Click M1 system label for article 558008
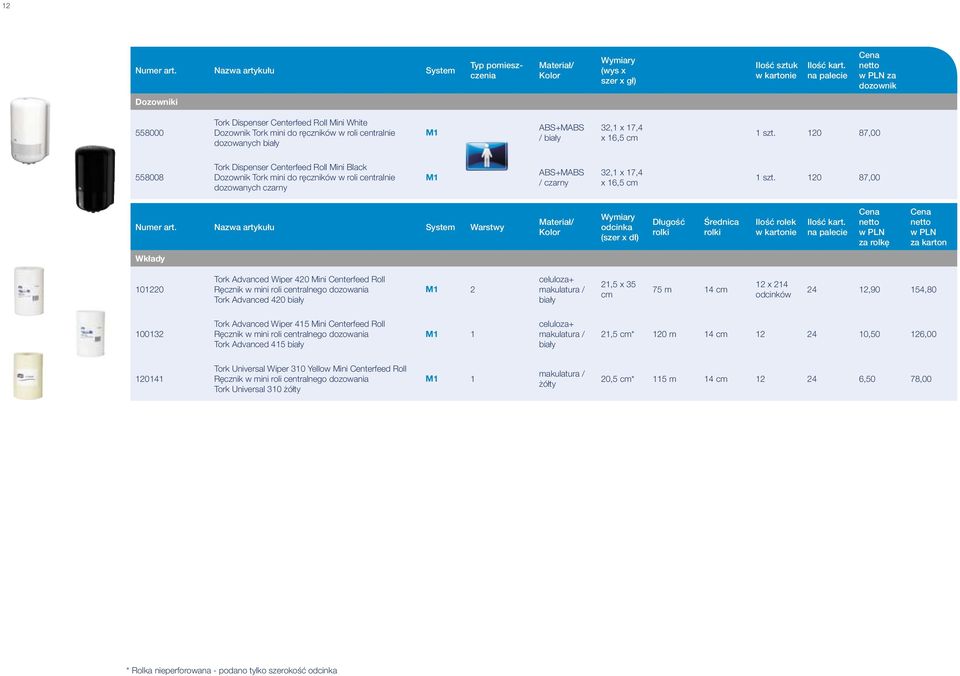Screen dimensions: 960x676 (432, 178)
